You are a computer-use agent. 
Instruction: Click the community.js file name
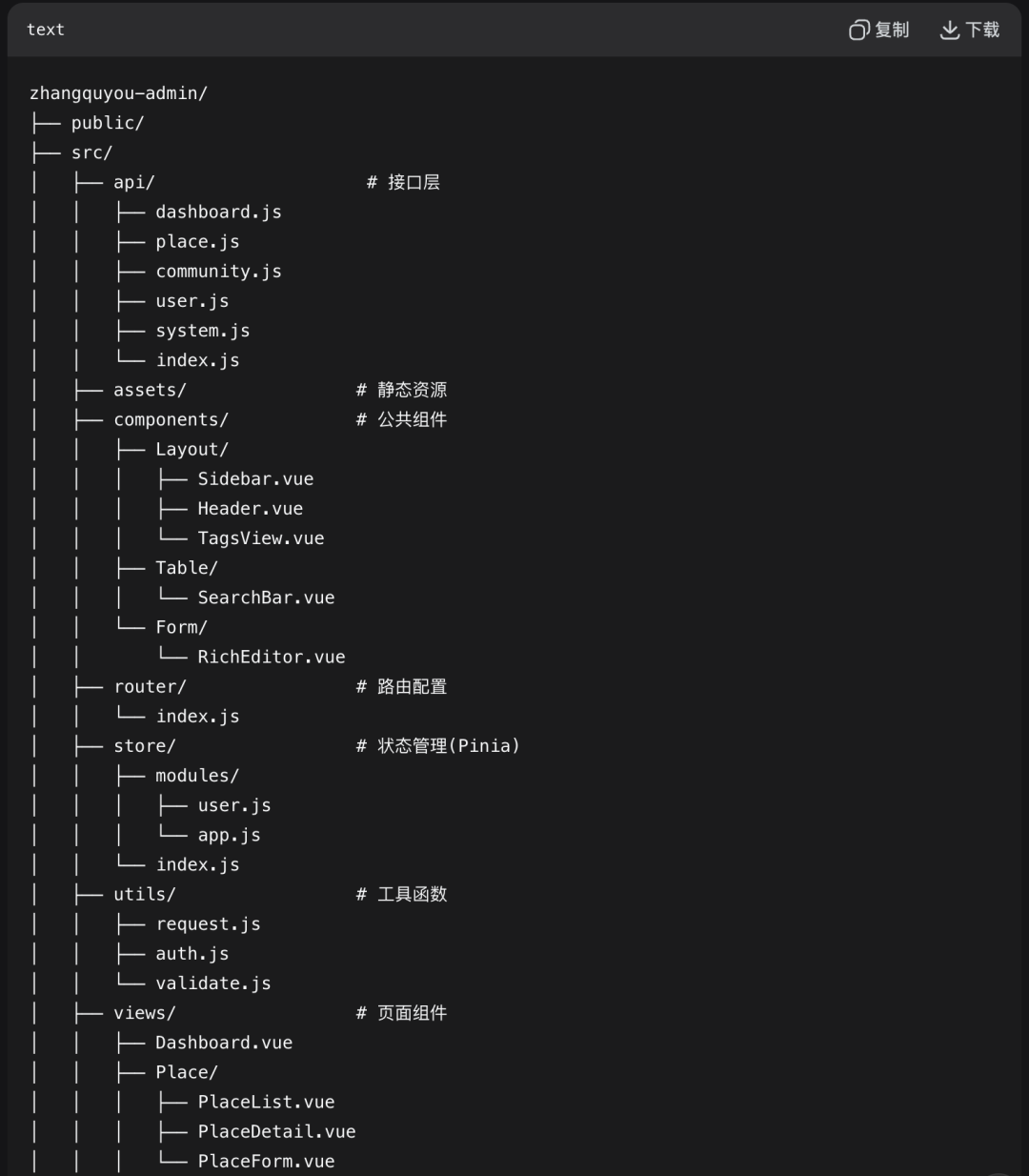click(x=218, y=272)
